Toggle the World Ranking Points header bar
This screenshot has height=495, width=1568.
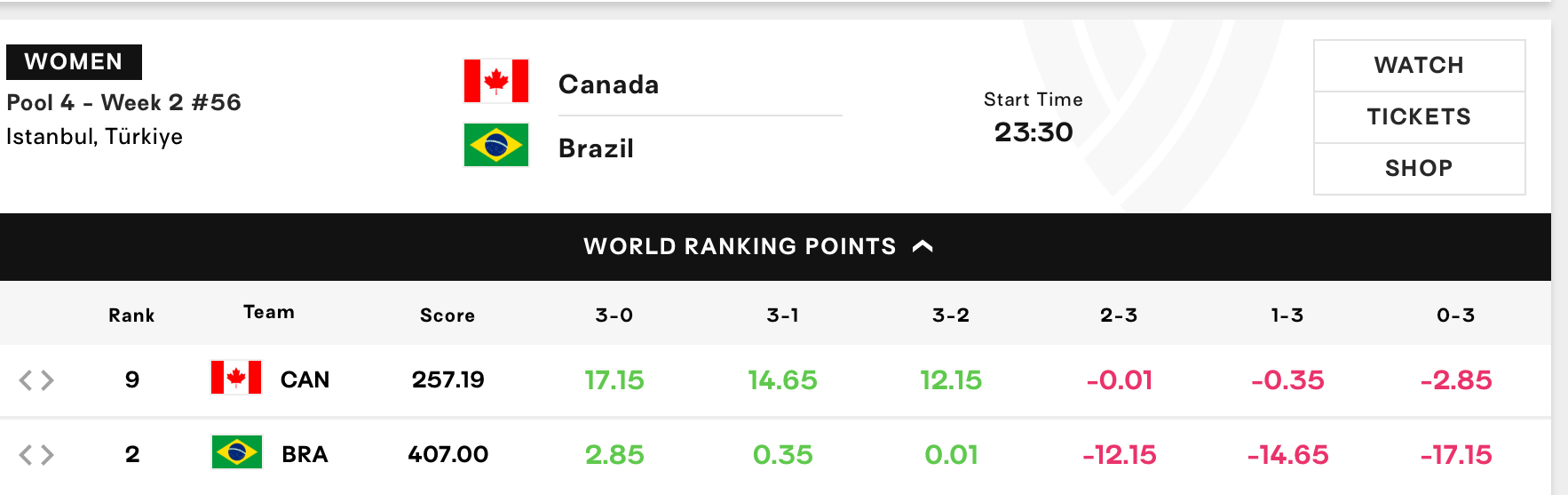tap(775, 247)
